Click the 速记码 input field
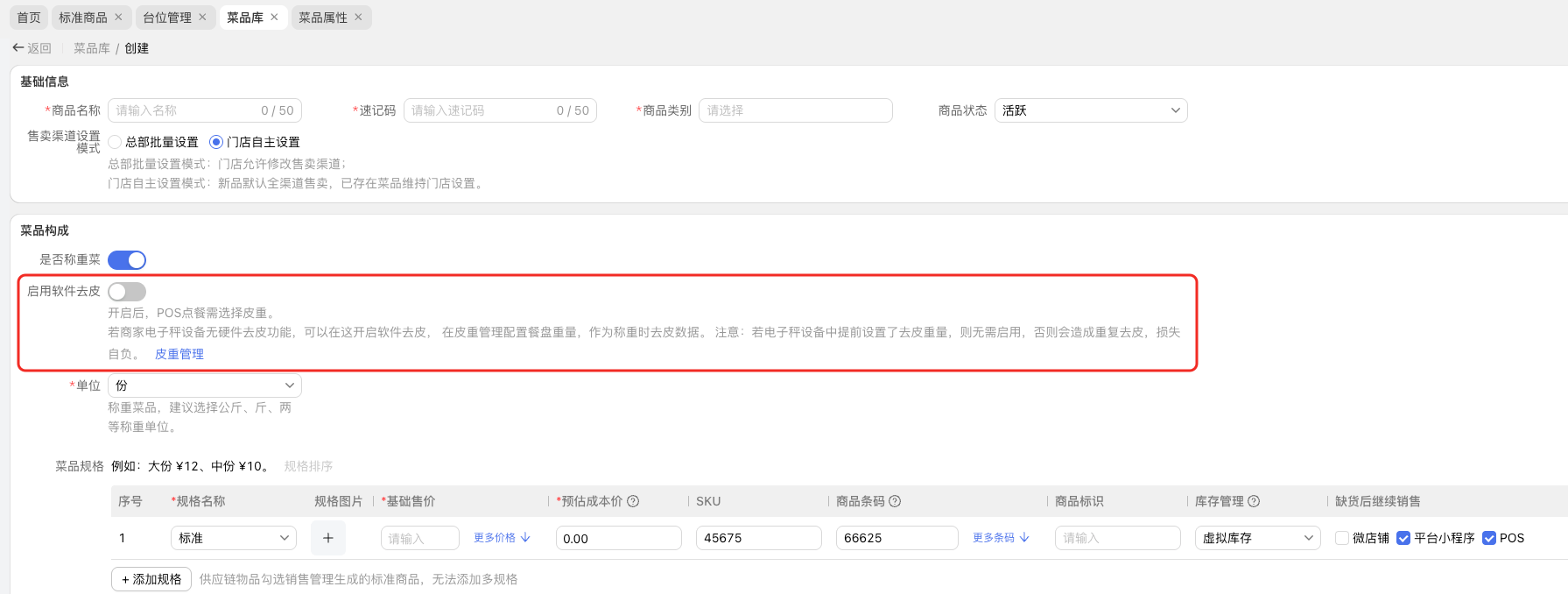This screenshot has height=594, width=1568. [500, 110]
